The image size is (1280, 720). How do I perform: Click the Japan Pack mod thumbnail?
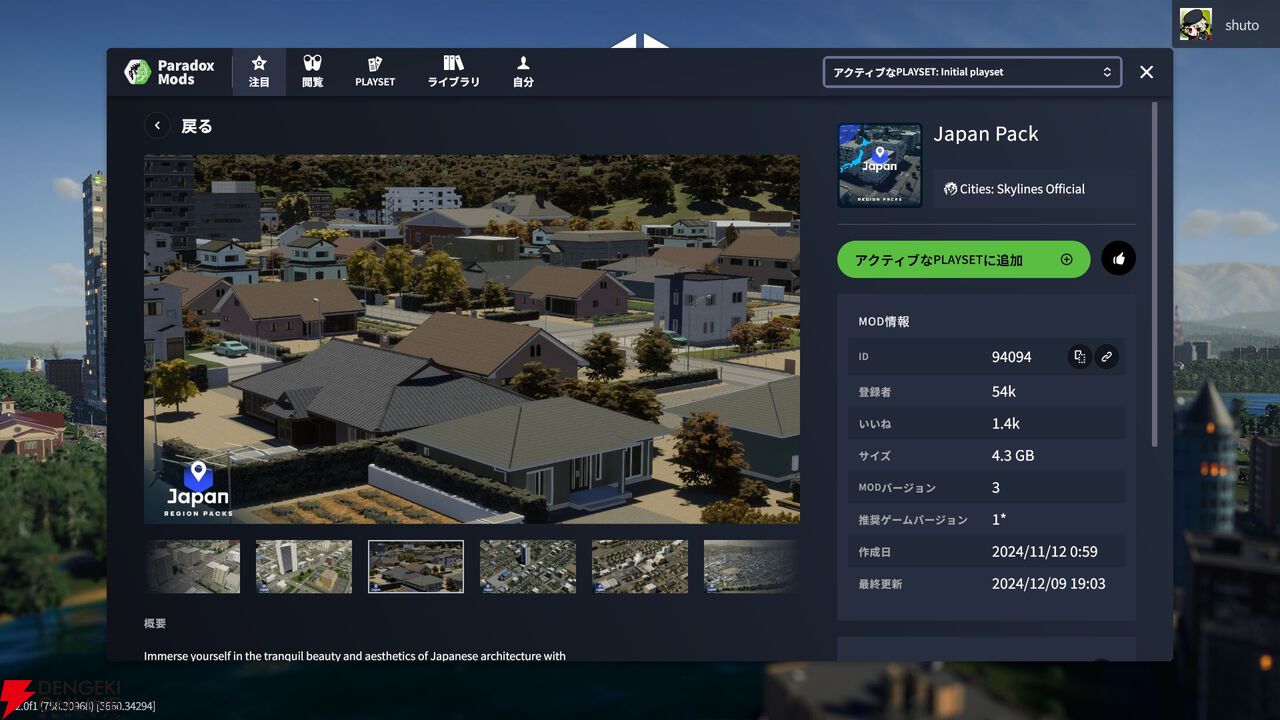[880, 166]
